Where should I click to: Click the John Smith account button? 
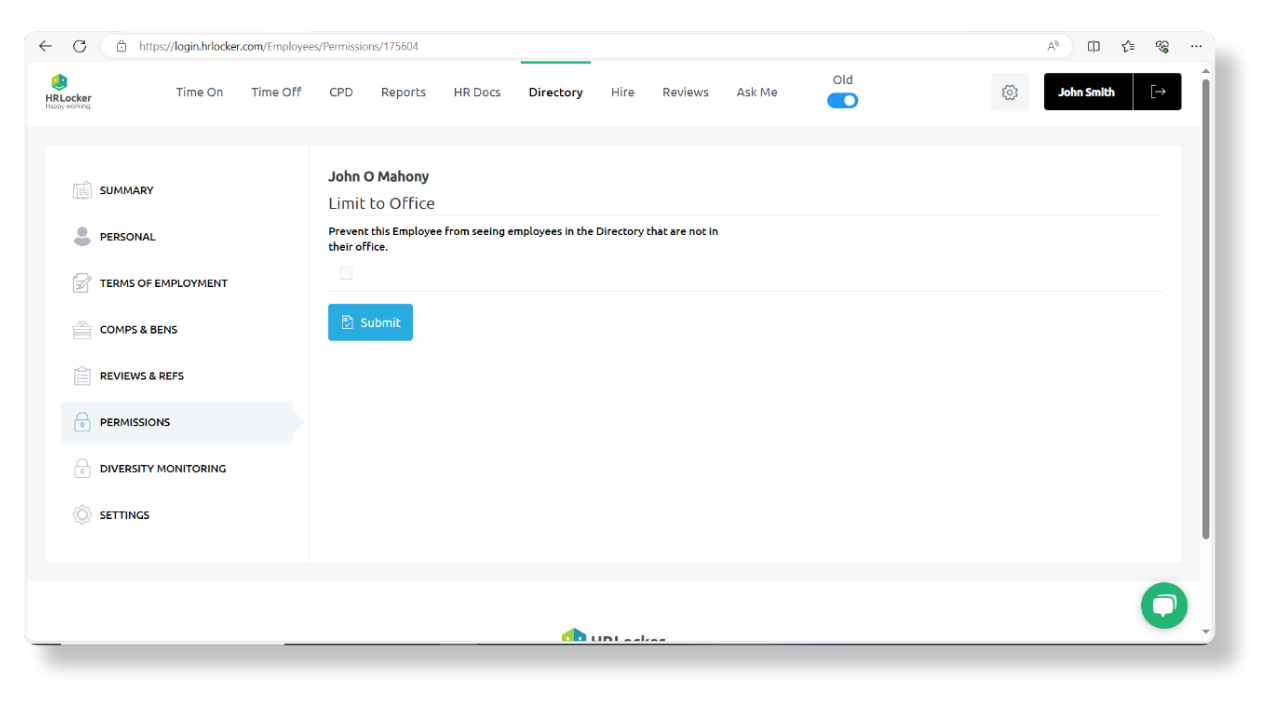(x=1086, y=91)
